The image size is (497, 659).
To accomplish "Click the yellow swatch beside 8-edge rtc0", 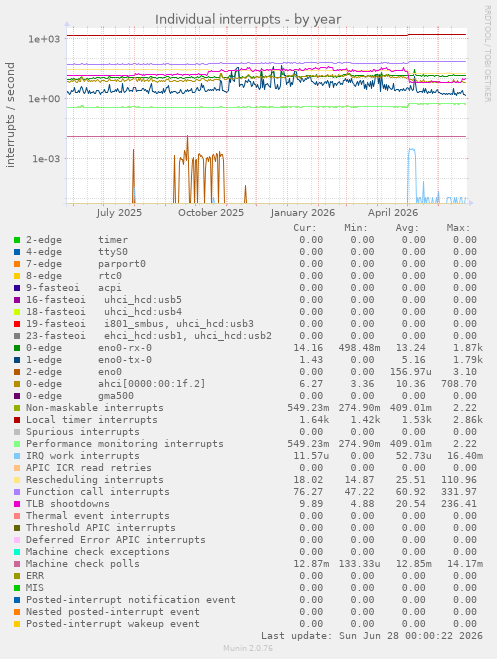I will click(x=17, y=276).
